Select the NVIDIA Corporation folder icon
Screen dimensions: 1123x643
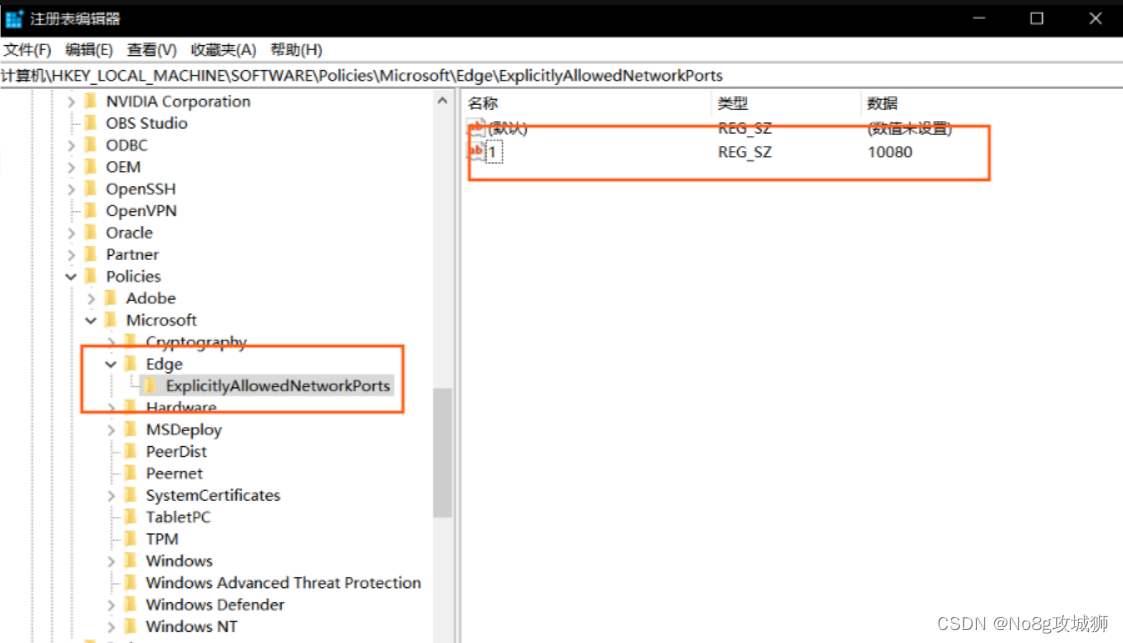(91, 101)
